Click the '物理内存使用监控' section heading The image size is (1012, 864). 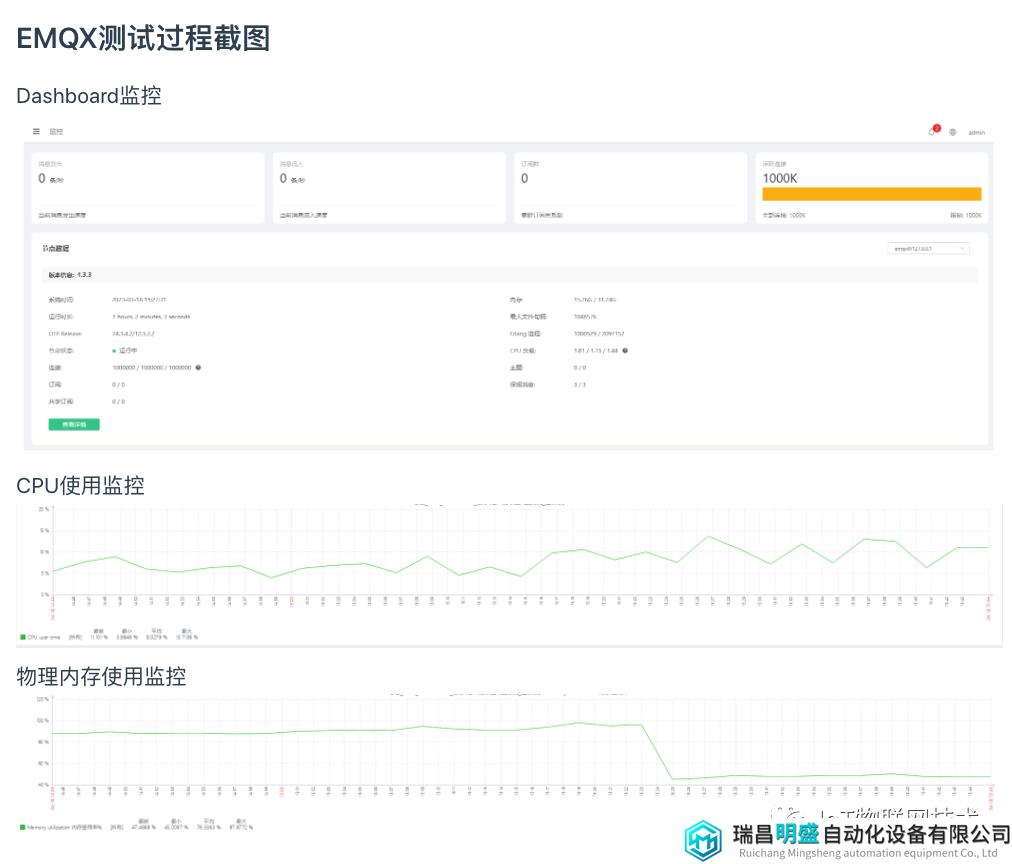101,676
